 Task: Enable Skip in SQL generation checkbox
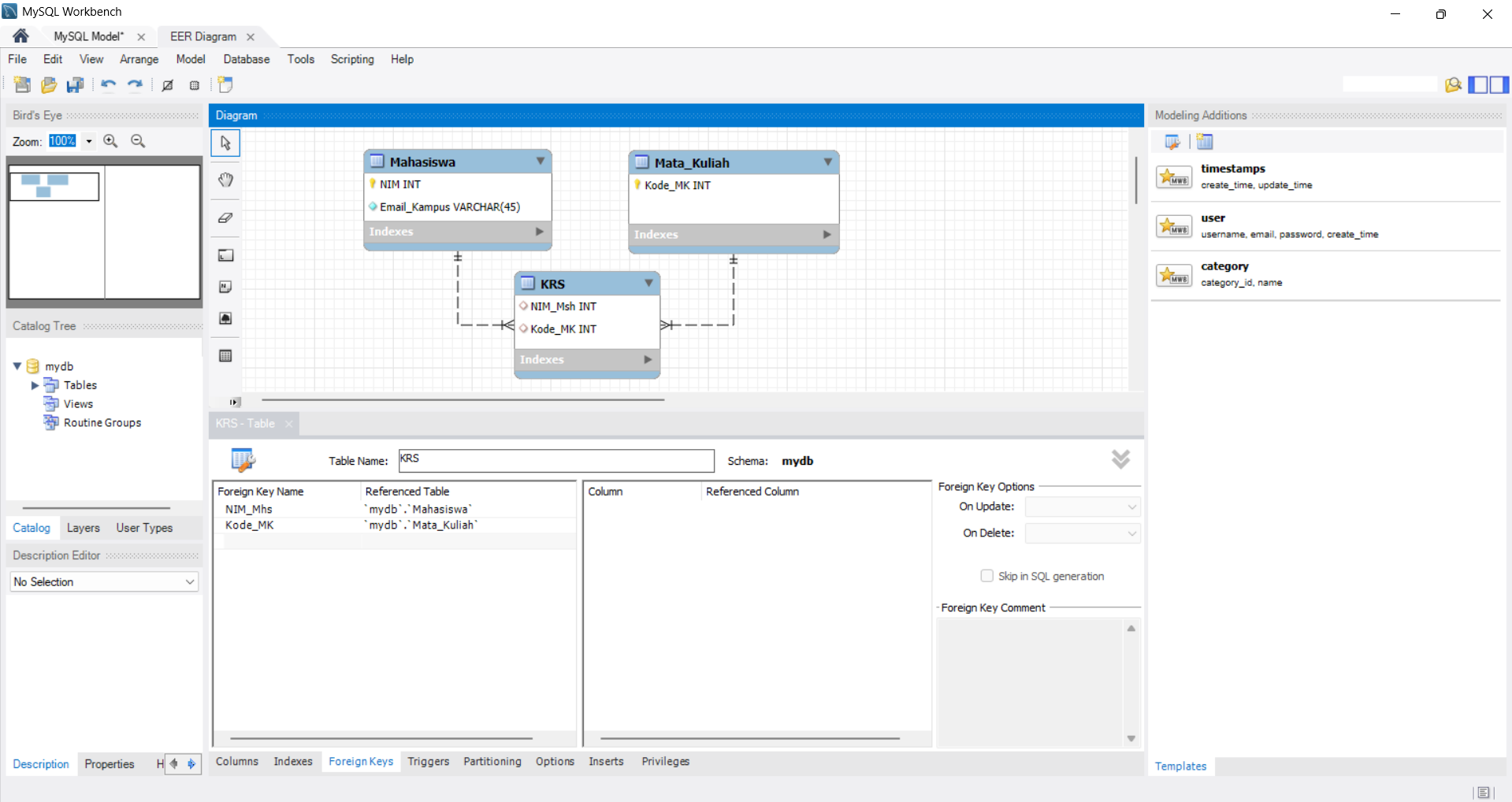click(986, 576)
